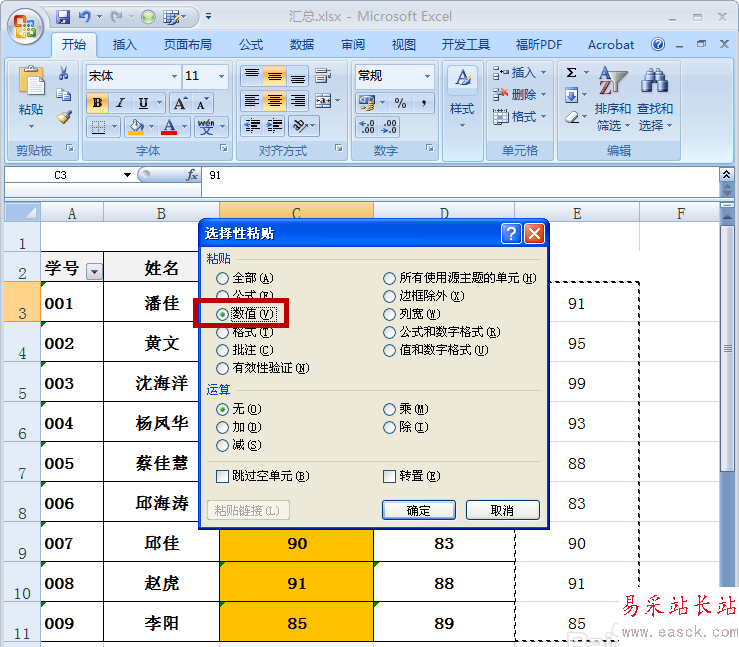
Task: Toggle italic formatting
Action: [121, 103]
